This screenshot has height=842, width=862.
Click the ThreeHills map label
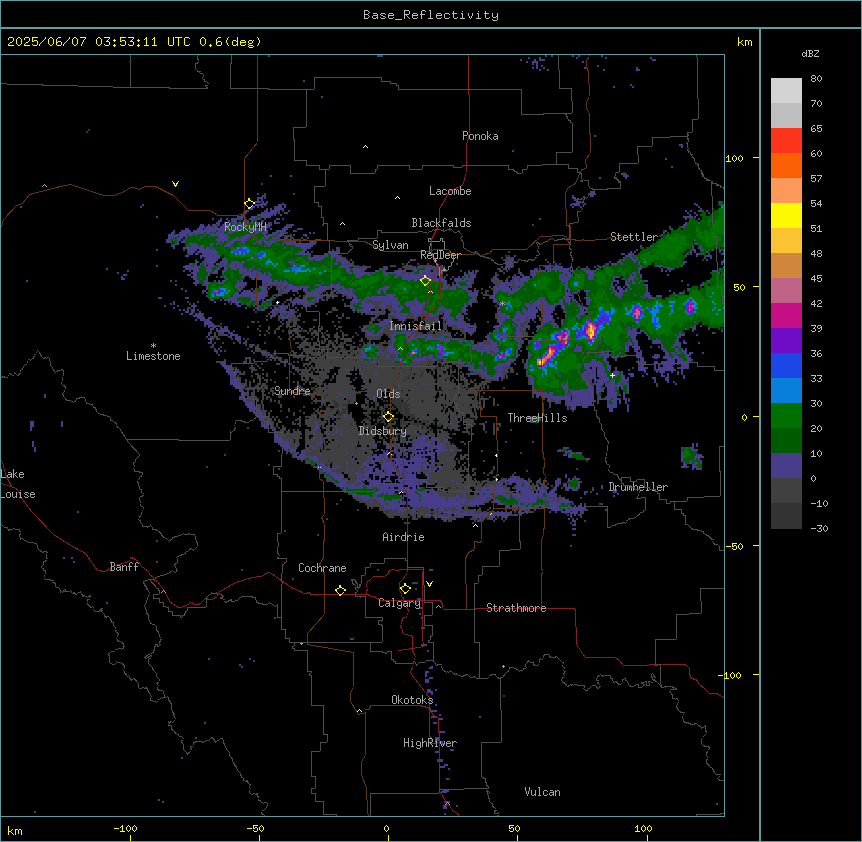coord(537,418)
